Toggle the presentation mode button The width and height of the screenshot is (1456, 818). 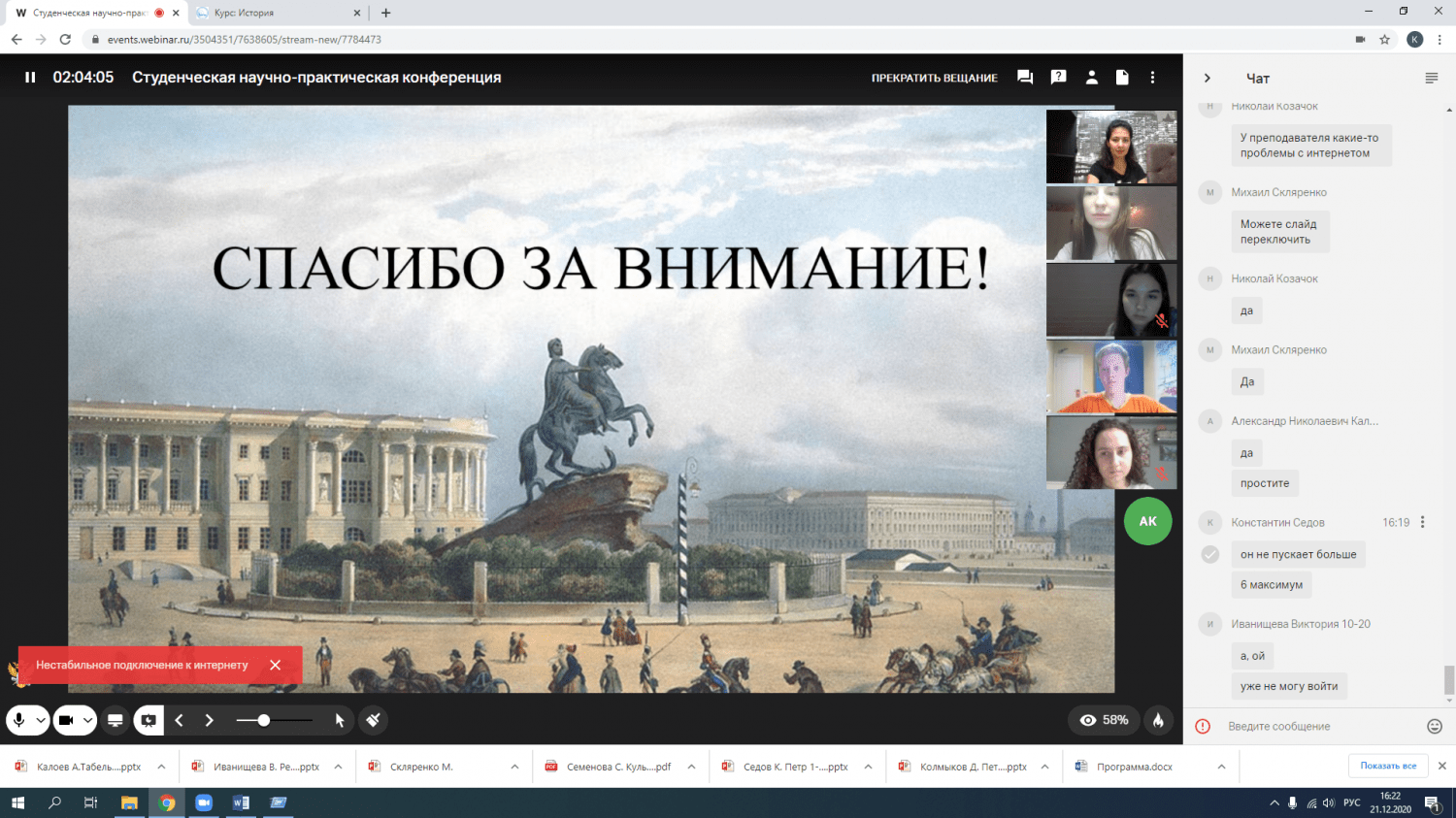[x=149, y=720]
